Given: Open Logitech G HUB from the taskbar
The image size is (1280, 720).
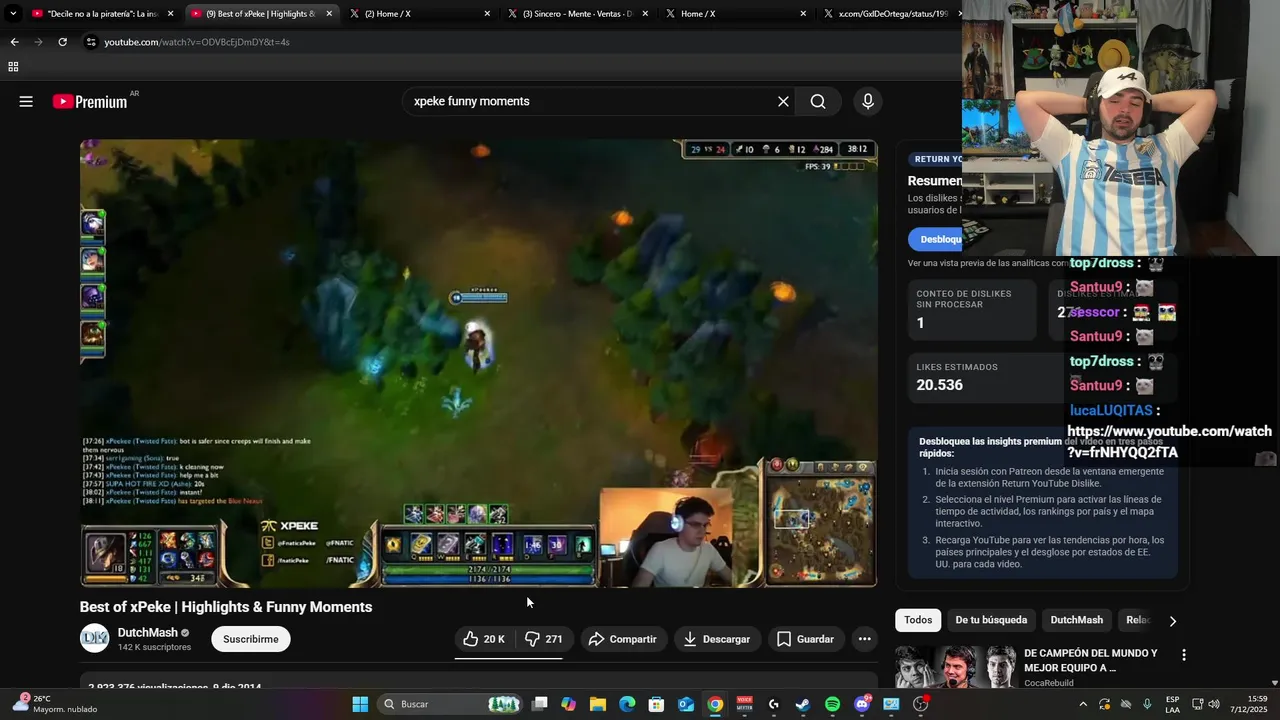Looking at the screenshot, I should click(x=774, y=704).
